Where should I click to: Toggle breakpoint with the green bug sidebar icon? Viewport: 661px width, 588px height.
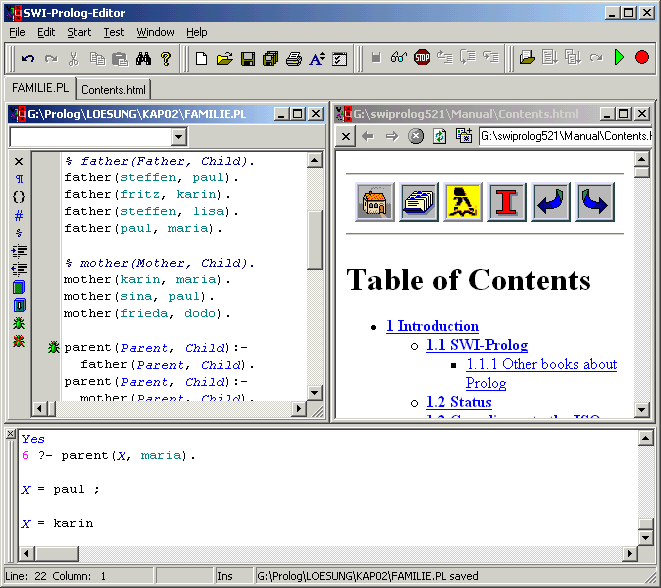(x=19, y=323)
